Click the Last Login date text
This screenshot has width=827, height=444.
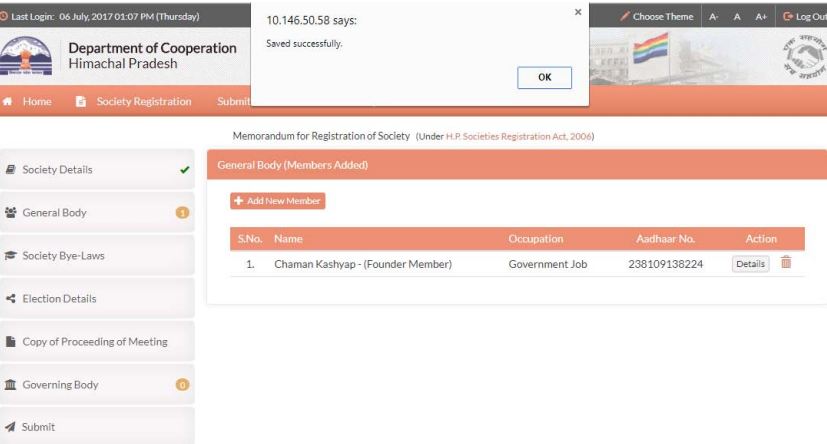(129, 17)
